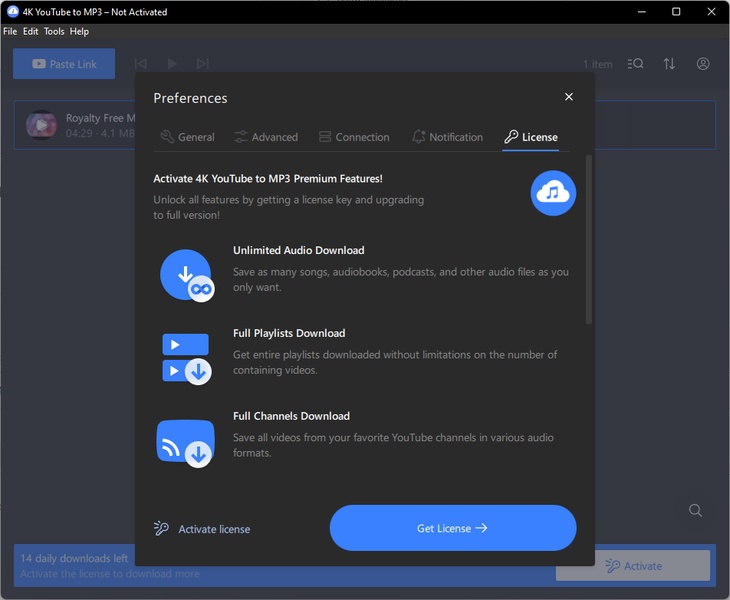Open the sort order icon

click(669, 64)
